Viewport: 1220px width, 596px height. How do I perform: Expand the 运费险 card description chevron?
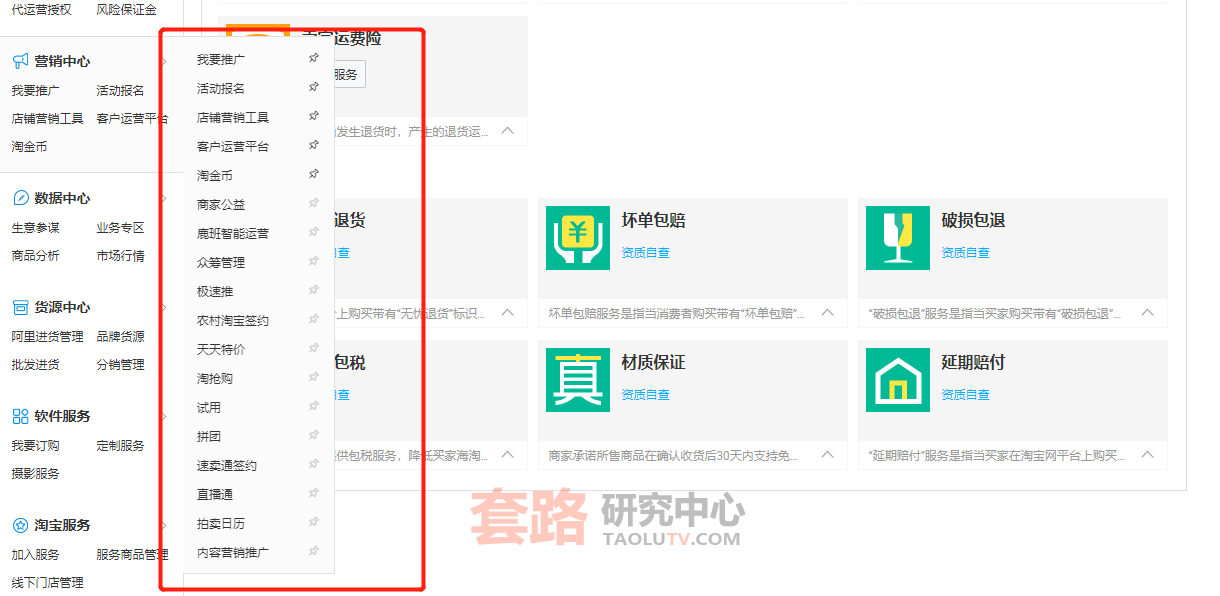click(x=507, y=131)
